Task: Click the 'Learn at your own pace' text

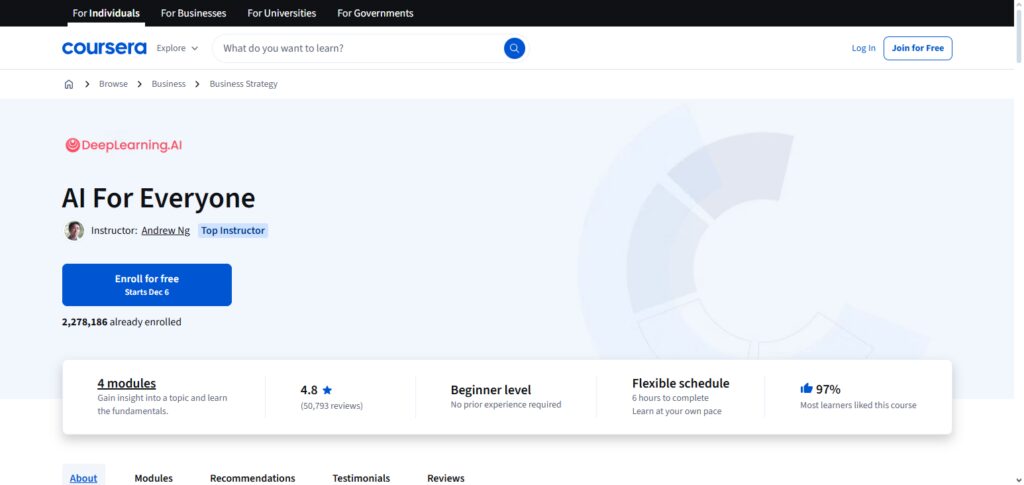Action: click(x=677, y=412)
